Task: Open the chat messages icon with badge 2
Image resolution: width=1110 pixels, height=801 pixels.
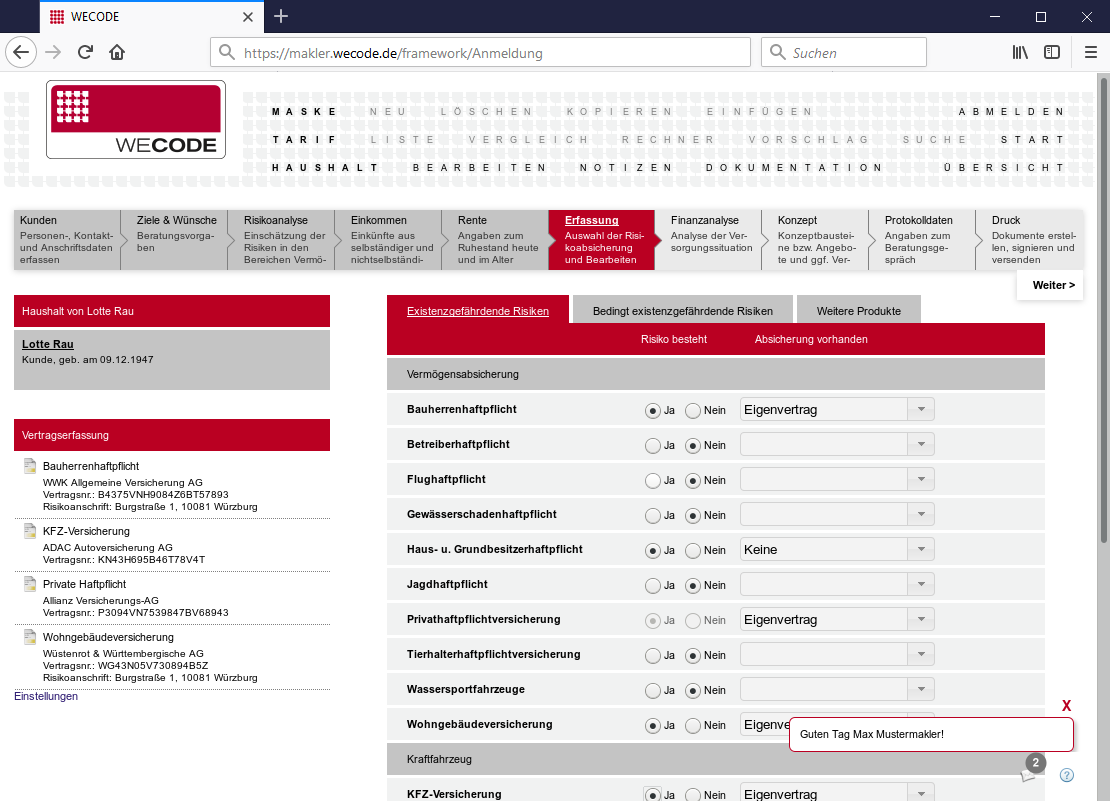Action: [x=1032, y=768]
